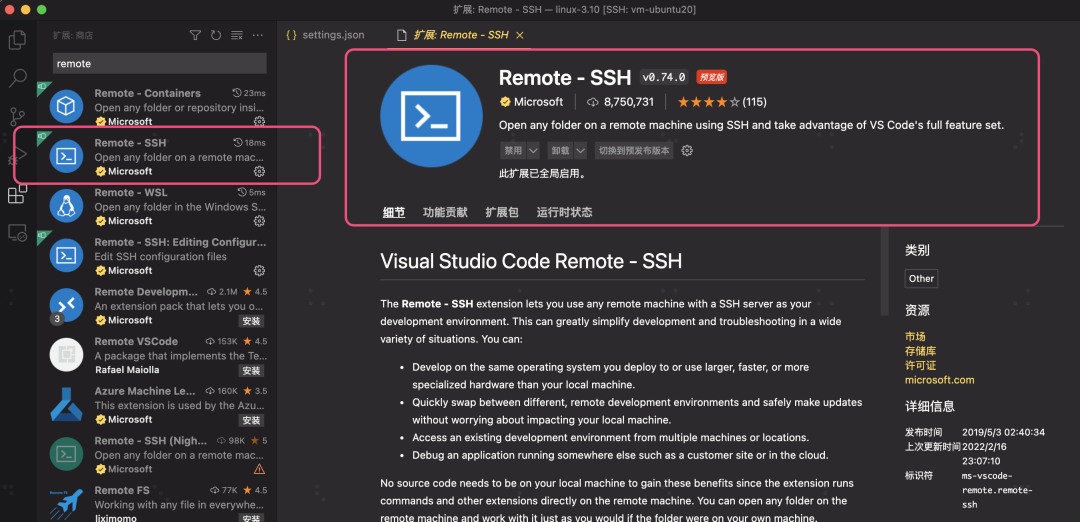Click the extension search box containing 'remote'
This screenshot has height=522, width=1080.
click(159, 63)
